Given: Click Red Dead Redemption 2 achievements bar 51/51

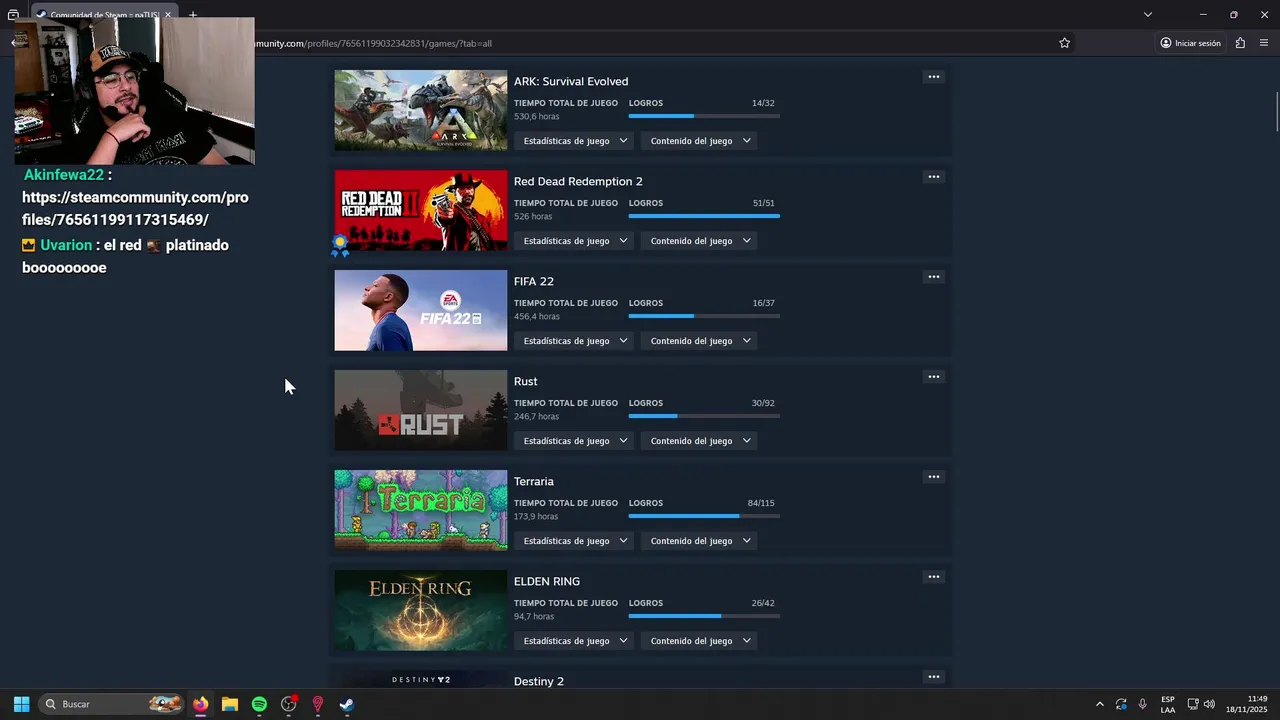Looking at the screenshot, I should click(x=704, y=216).
